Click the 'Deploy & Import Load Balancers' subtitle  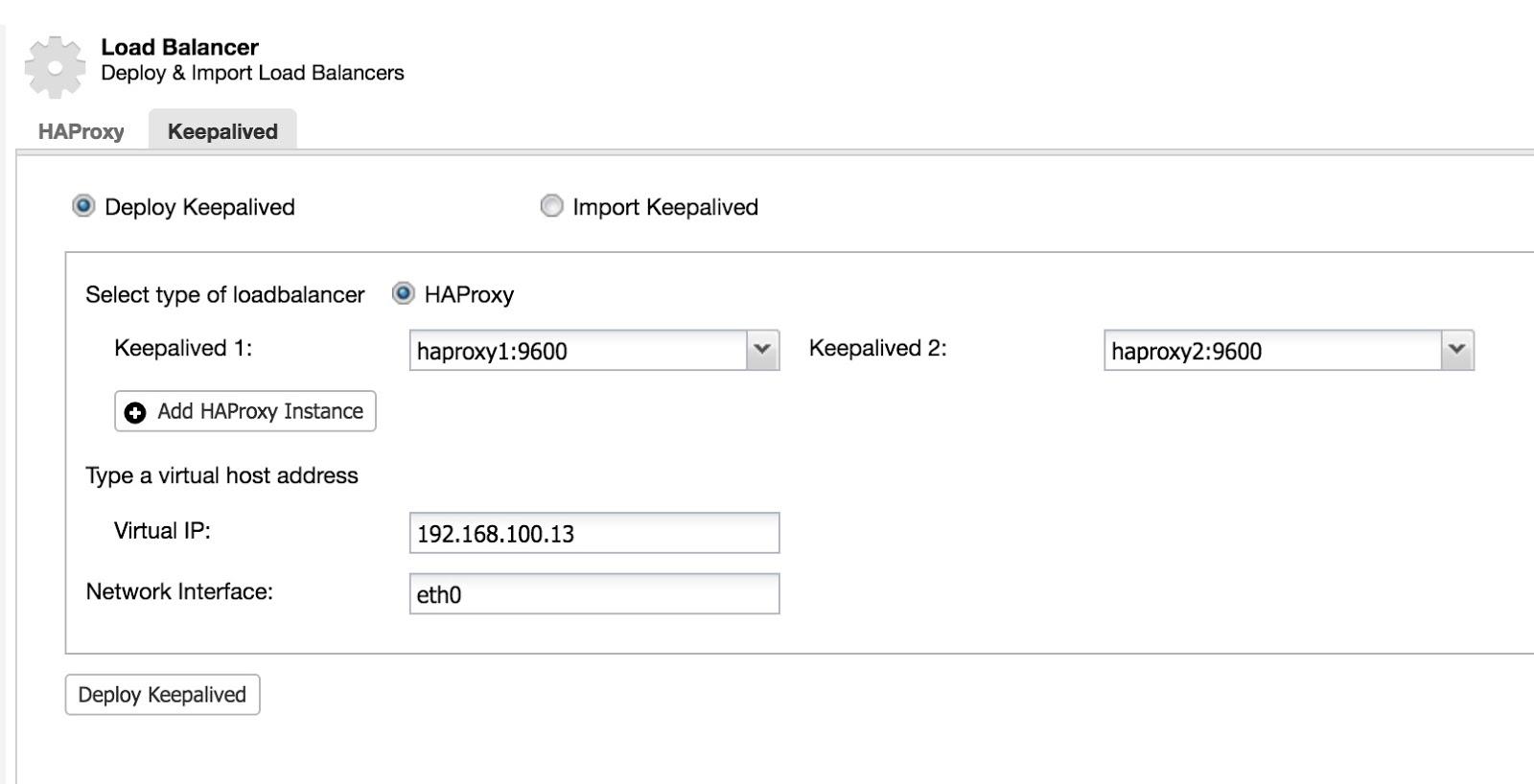[252, 73]
